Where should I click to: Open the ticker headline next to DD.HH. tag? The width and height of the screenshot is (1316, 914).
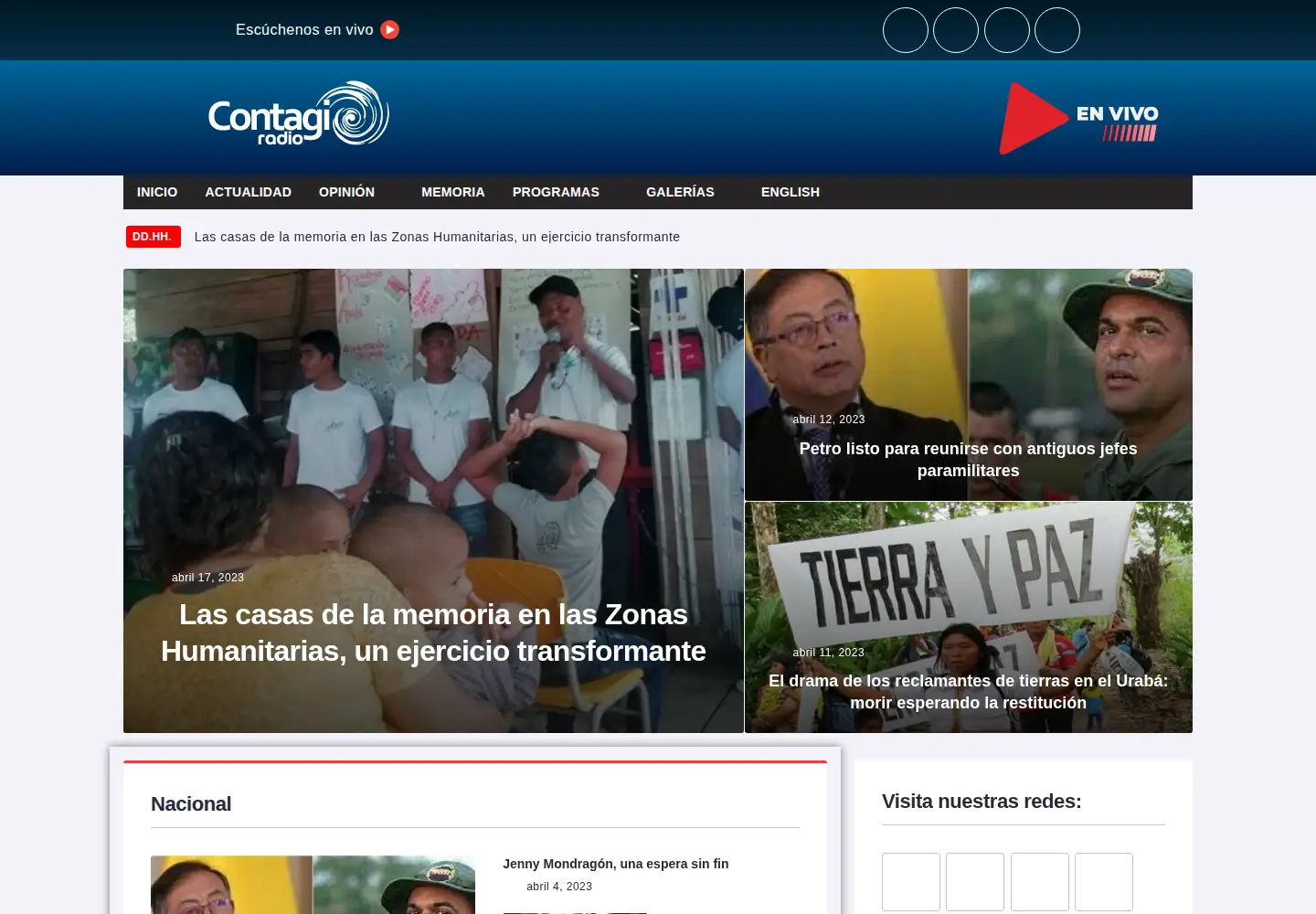[x=437, y=237]
